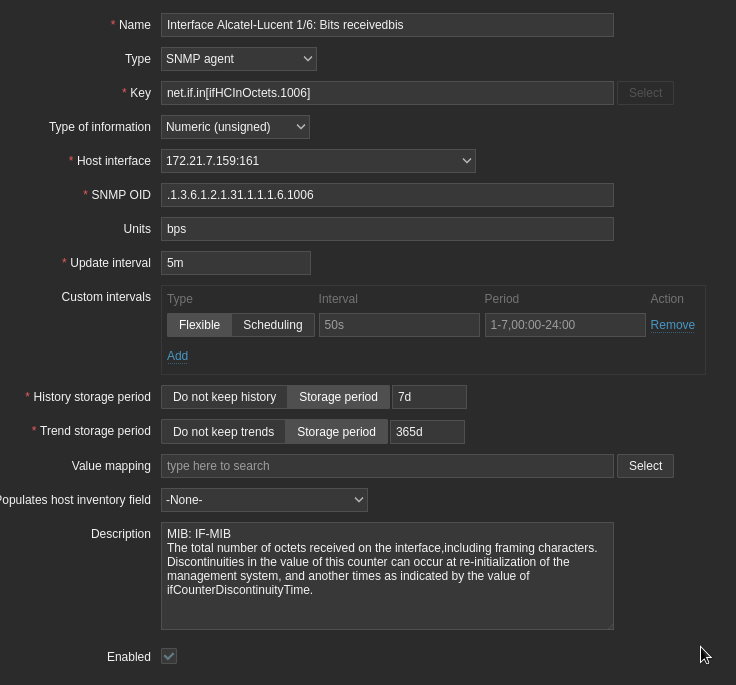Select Storage period for trends

(x=336, y=432)
